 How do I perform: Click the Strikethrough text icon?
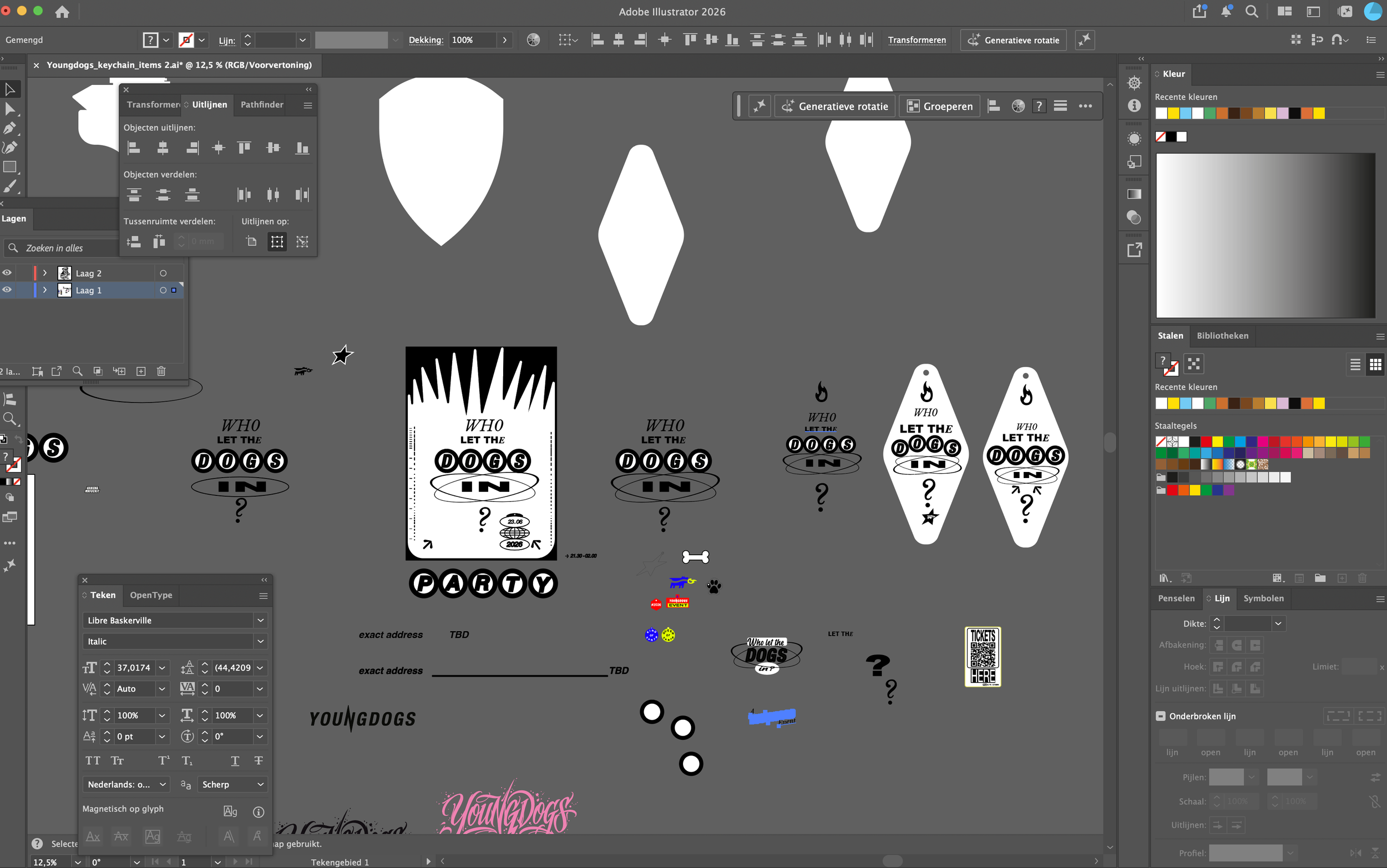pyautogui.click(x=259, y=760)
